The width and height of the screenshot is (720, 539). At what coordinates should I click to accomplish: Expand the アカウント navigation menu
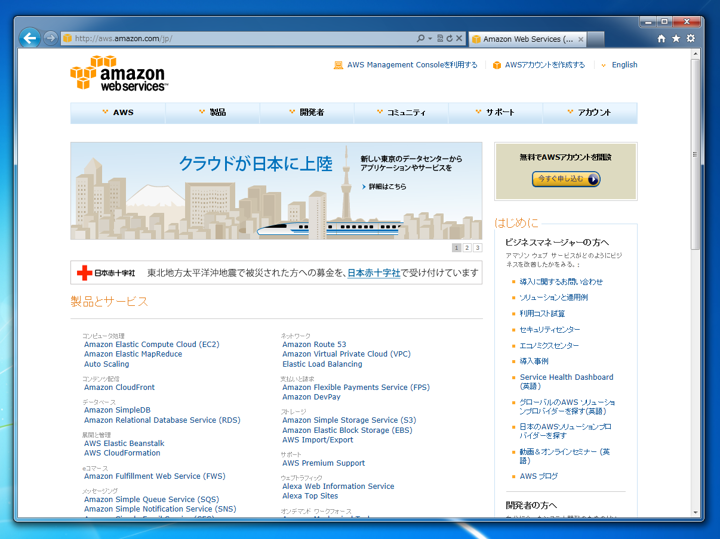[590, 112]
